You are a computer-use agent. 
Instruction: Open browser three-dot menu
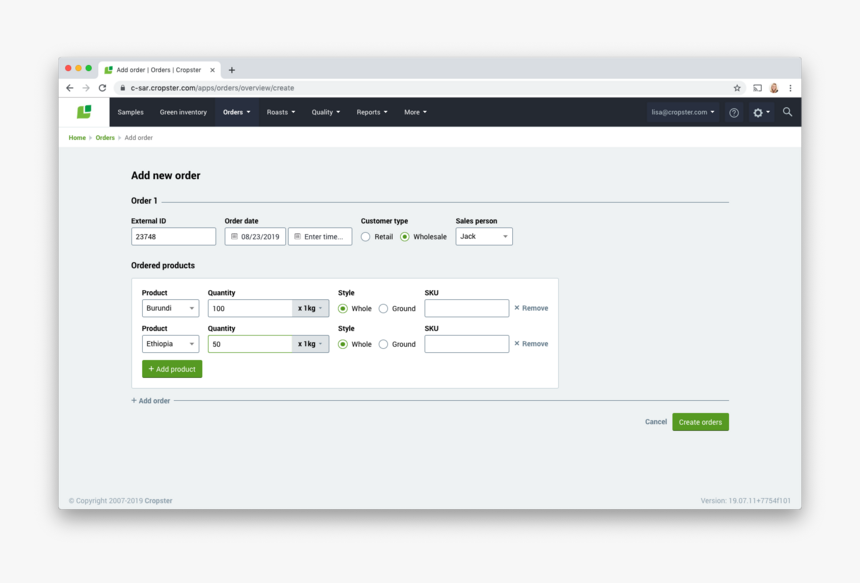click(790, 88)
